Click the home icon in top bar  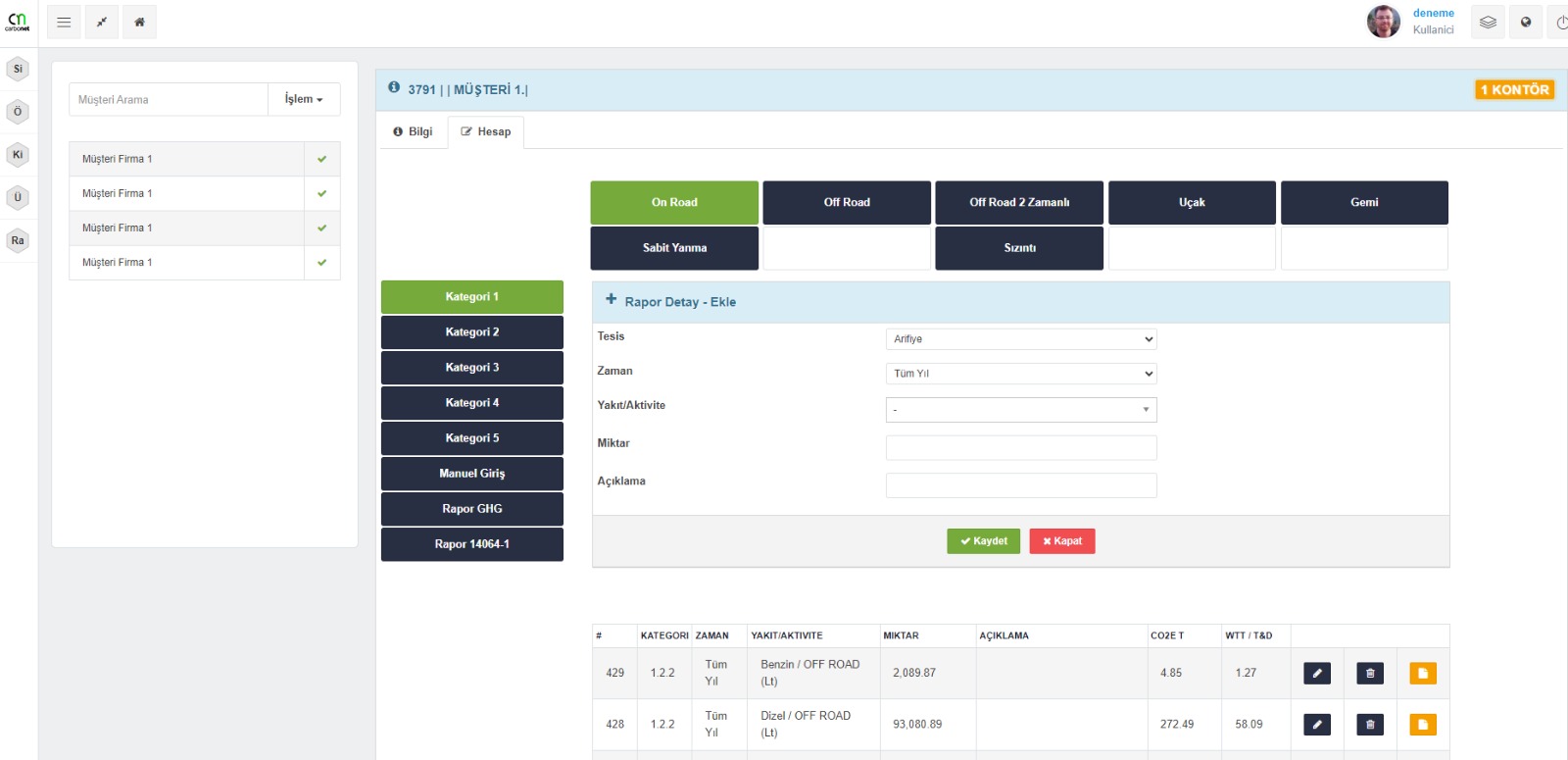(x=139, y=23)
